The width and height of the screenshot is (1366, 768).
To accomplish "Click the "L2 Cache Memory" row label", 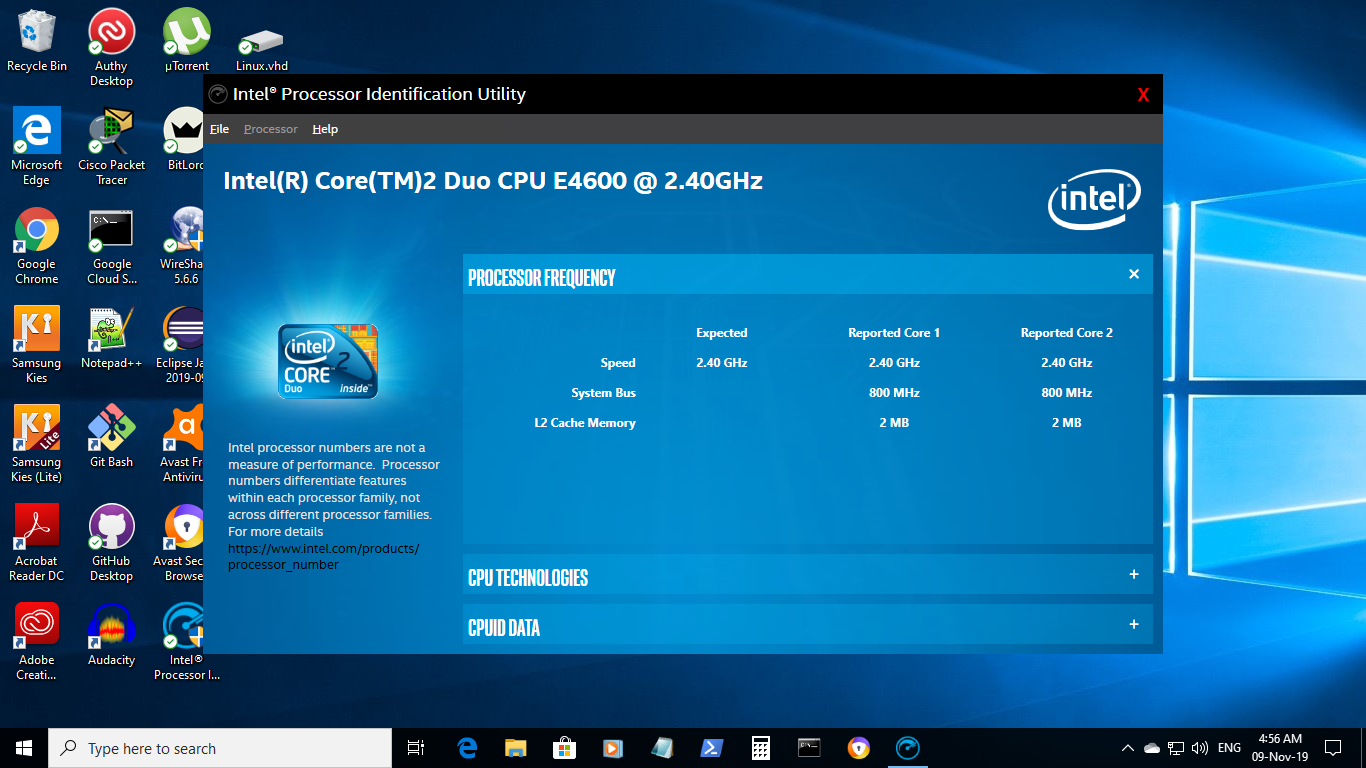I will pyautogui.click(x=585, y=423).
